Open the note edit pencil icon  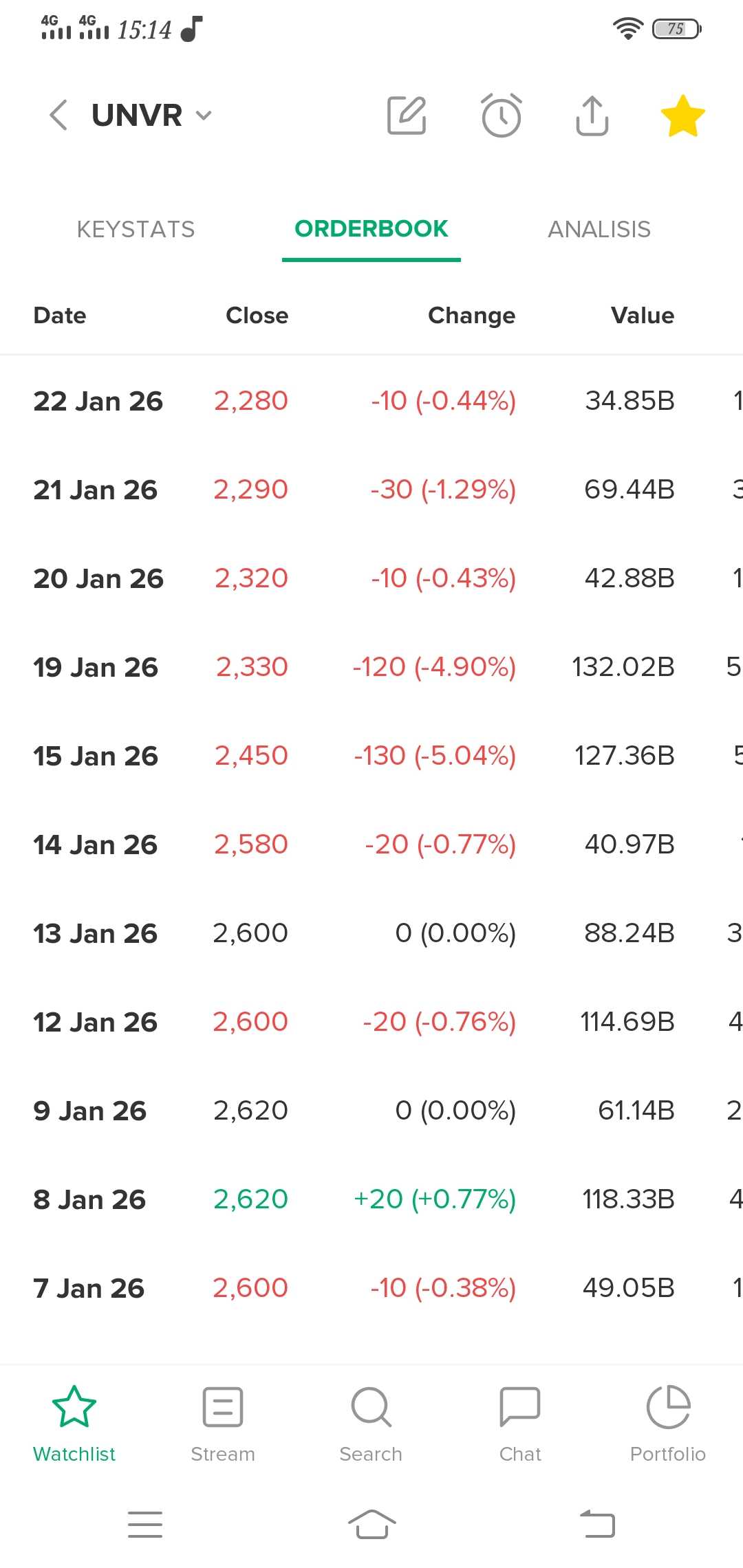(407, 115)
